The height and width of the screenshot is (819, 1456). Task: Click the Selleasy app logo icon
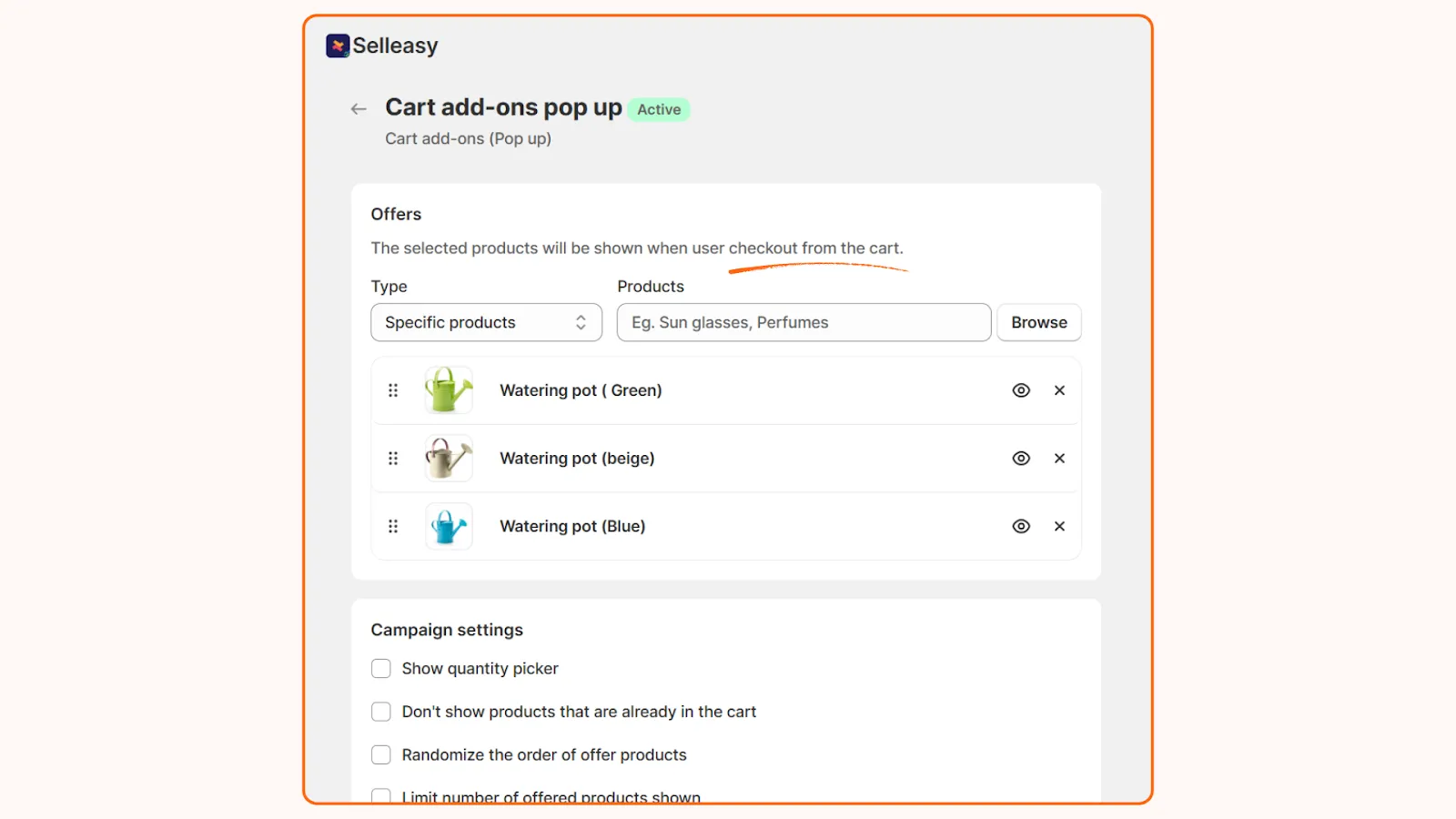coord(338,45)
